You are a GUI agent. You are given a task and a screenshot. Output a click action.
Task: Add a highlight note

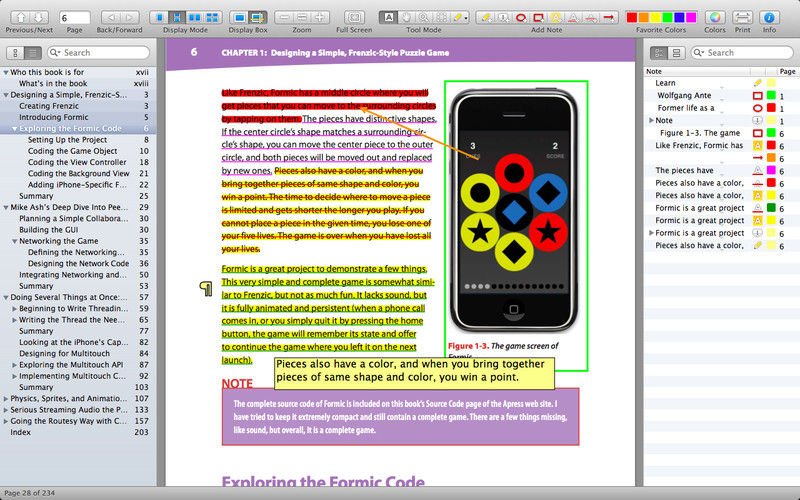pos(556,17)
